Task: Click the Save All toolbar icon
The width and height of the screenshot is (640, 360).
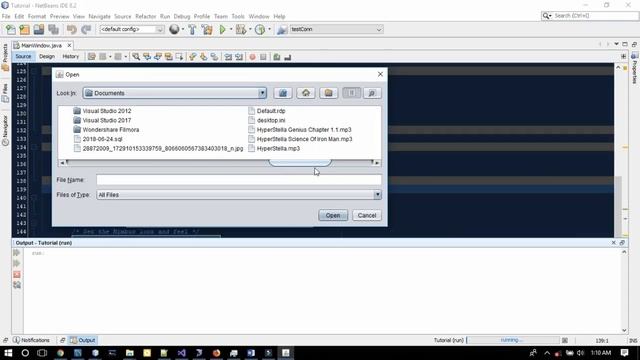Action: [x=53, y=29]
